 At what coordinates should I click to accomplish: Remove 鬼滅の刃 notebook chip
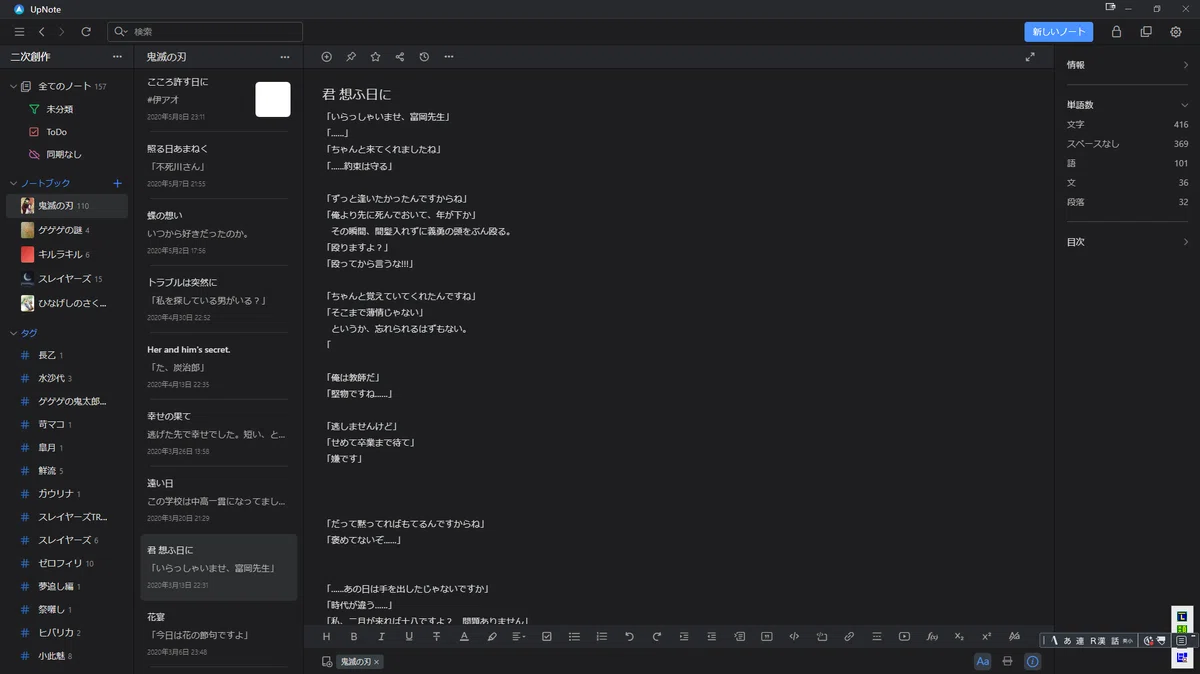tap(376, 662)
